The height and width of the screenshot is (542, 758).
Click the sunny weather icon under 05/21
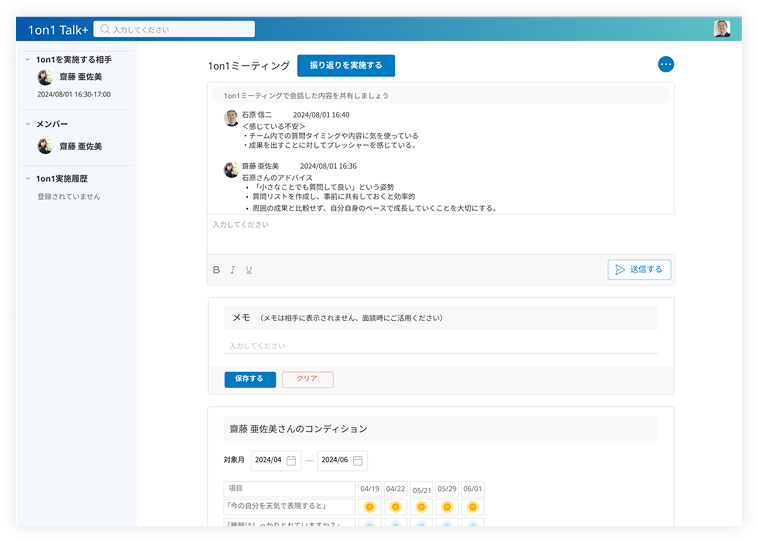pos(421,507)
